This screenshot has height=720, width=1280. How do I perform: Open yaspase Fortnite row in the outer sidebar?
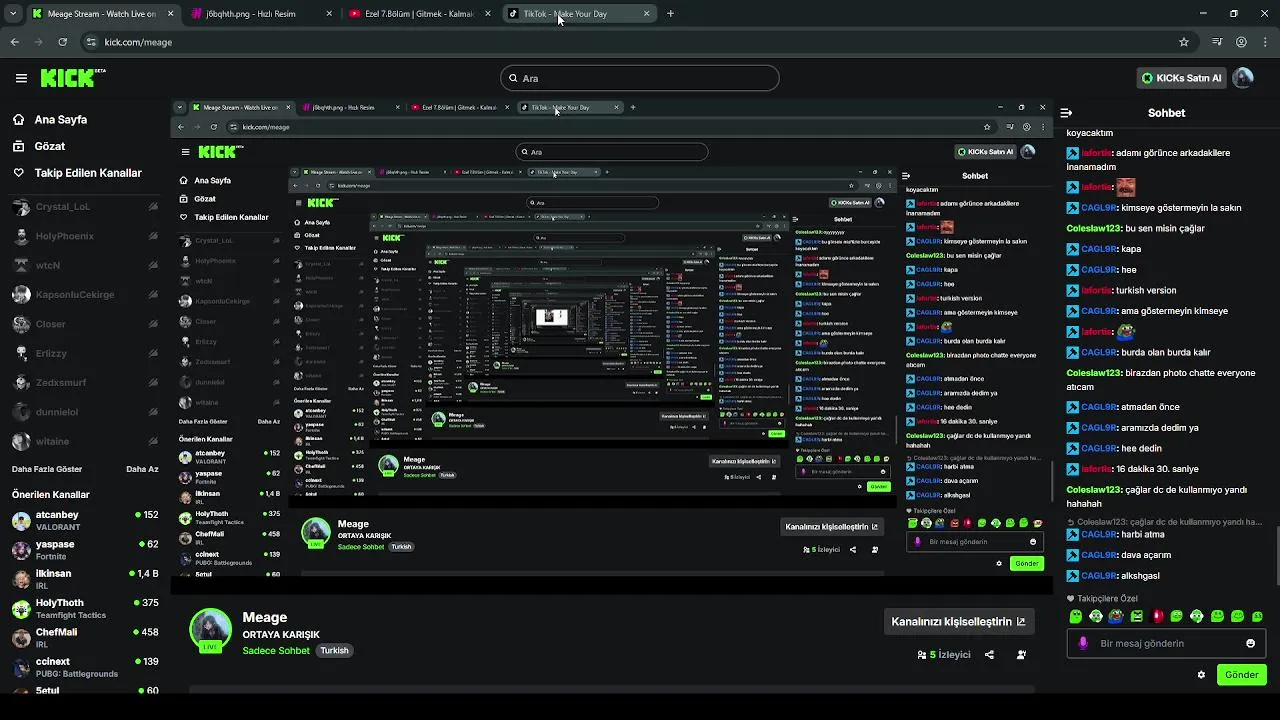[x=85, y=550]
